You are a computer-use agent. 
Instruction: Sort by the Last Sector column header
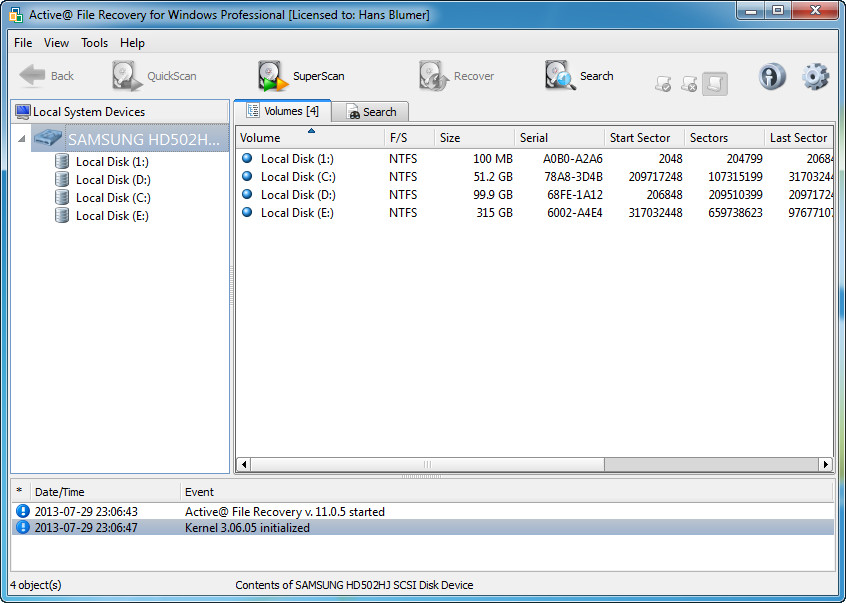tap(799, 138)
